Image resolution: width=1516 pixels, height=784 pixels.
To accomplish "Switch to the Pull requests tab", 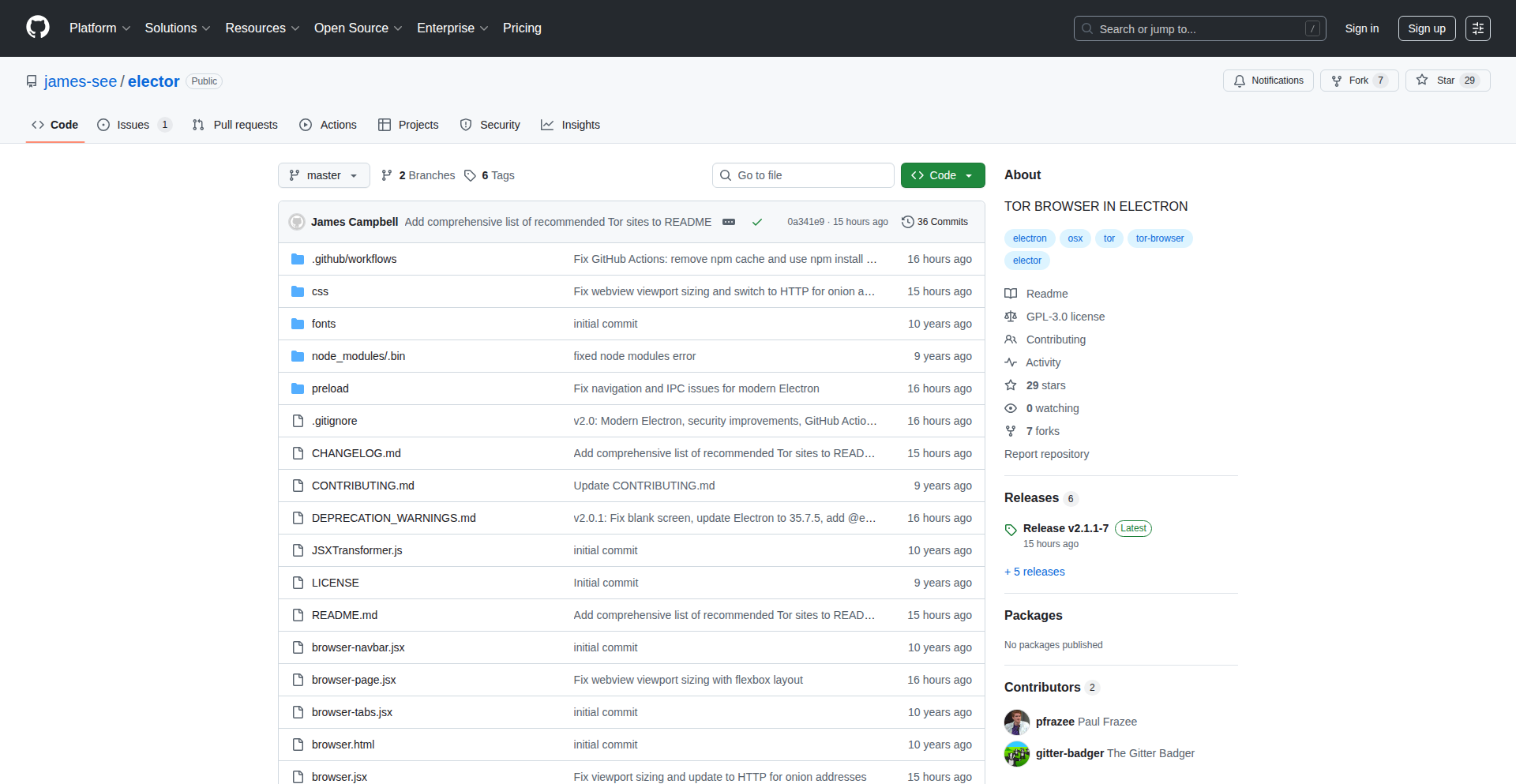I will [x=235, y=125].
